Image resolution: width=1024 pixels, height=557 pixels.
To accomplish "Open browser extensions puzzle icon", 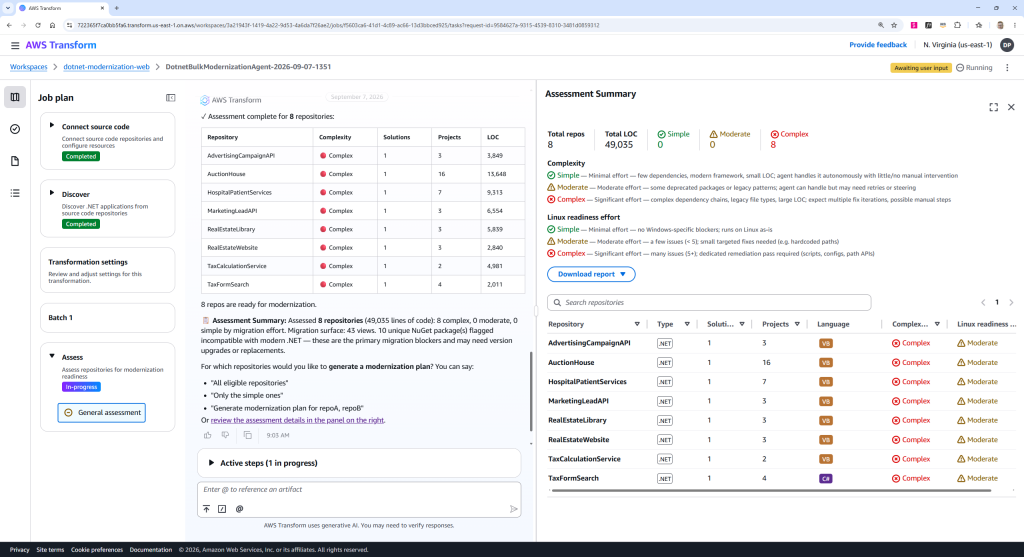I will [x=957, y=25].
